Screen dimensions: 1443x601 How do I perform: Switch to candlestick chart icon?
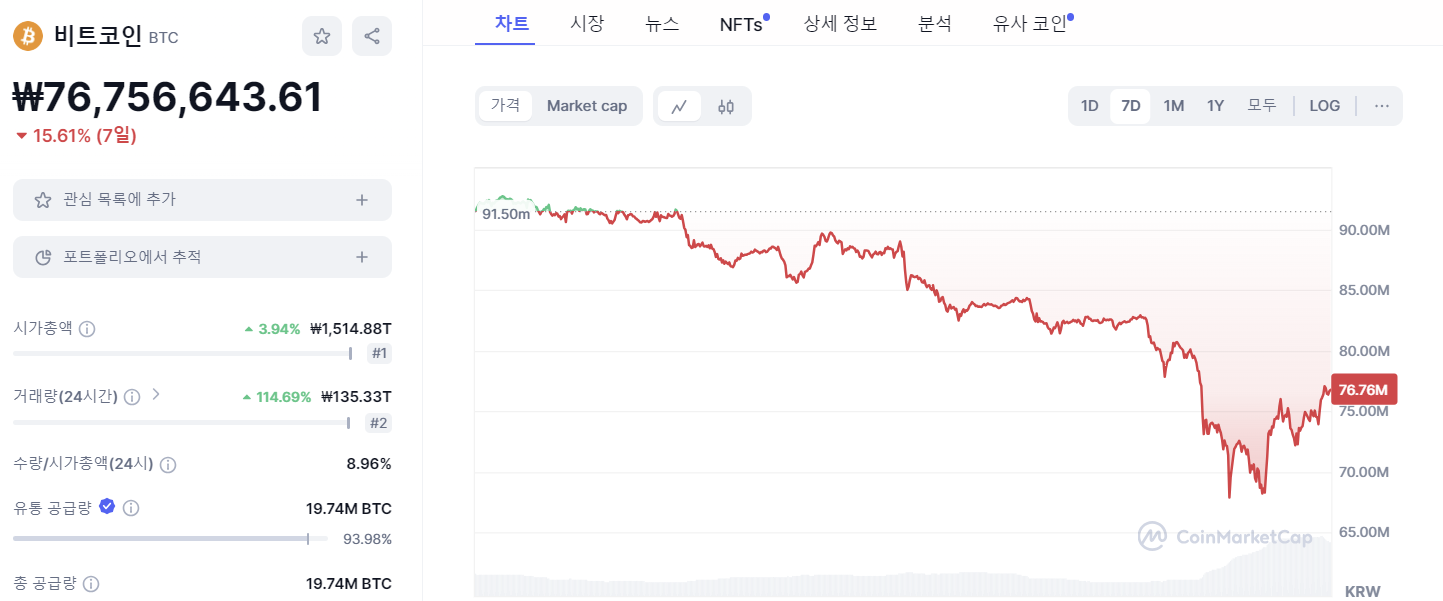point(726,106)
